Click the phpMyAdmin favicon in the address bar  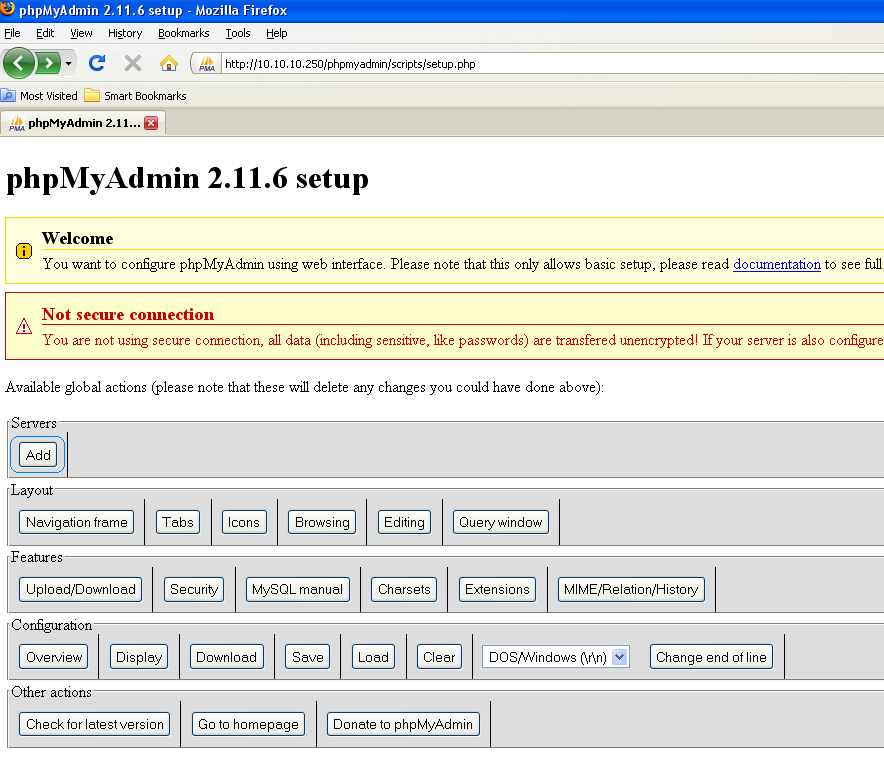pos(205,62)
